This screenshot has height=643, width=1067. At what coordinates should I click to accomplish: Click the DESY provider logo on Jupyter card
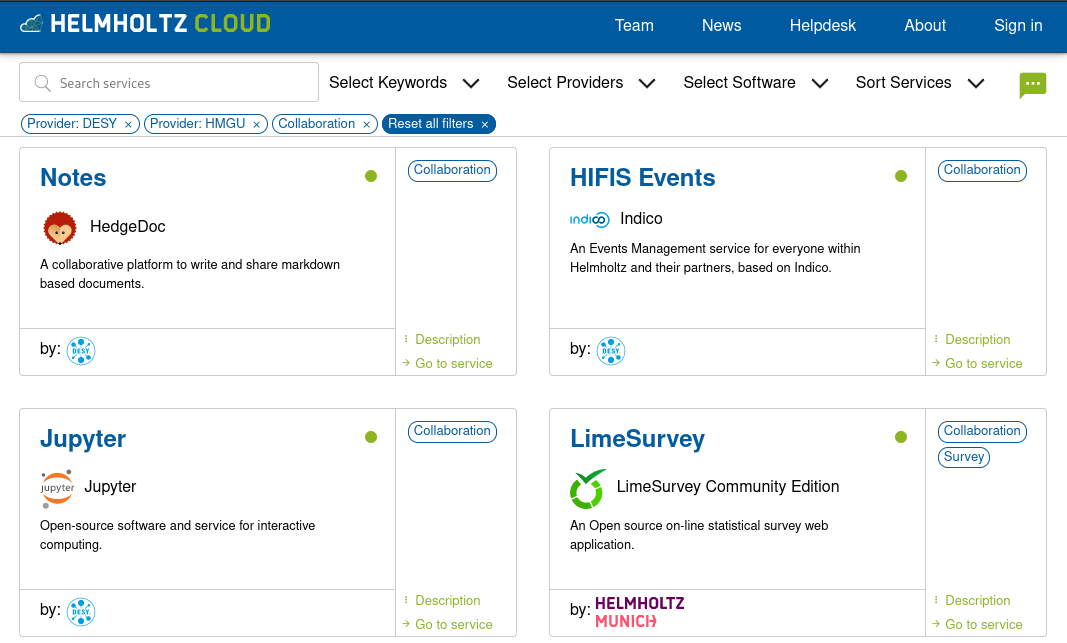pyautogui.click(x=81, y=612)
